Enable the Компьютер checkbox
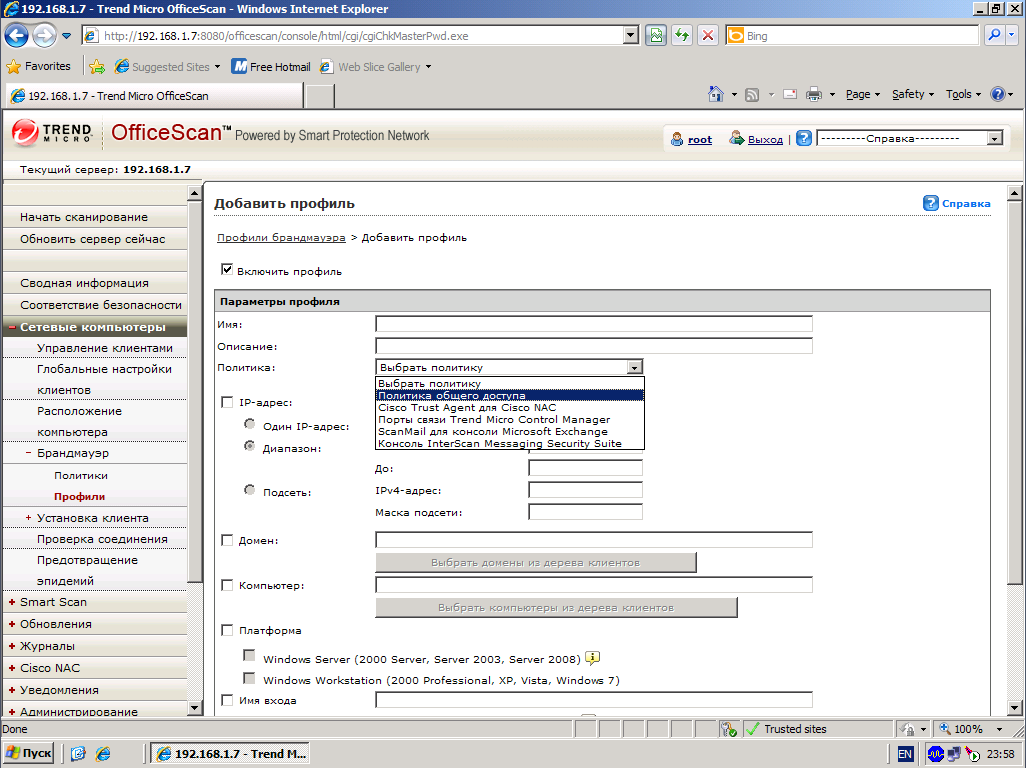This screenshot has width=1026, height=768. [x=227, y=585]
